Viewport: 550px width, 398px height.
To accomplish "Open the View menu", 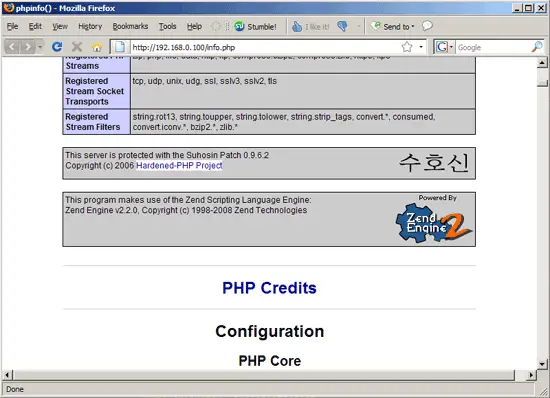I will point(60,26).
